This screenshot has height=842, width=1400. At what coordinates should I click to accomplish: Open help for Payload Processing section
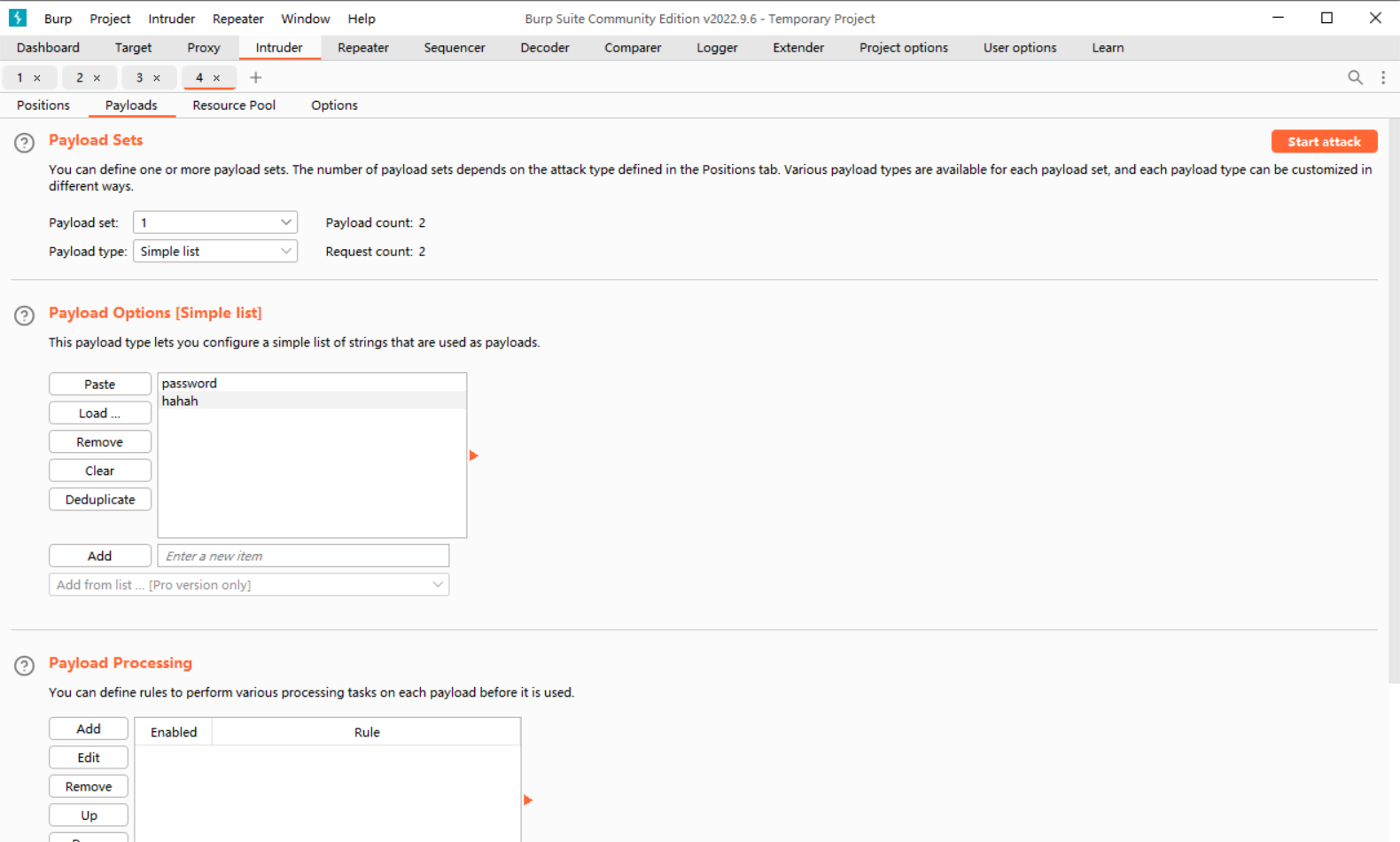click(x=25, y=666)
